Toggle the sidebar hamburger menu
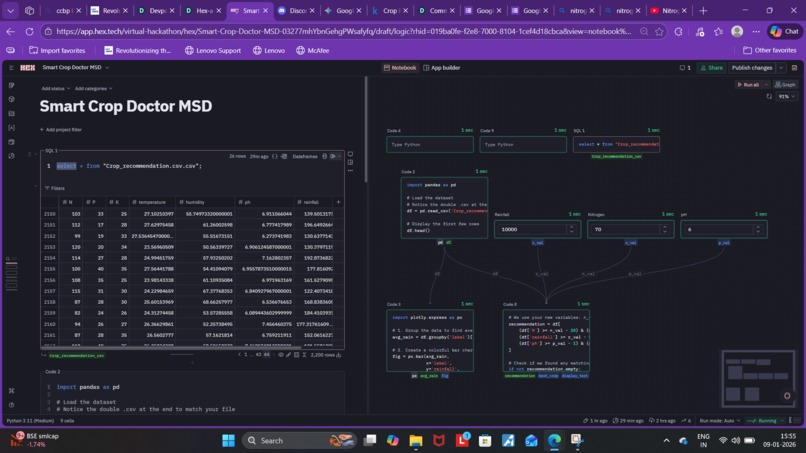The image size is (806, 453). click(11, 67)
